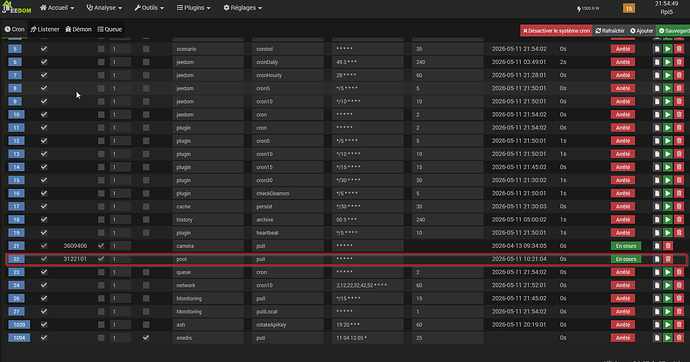This screenshot has width=690, height=362.
Task: Open the Réglages dropdown menu
Action: click(x=243, y=8)
